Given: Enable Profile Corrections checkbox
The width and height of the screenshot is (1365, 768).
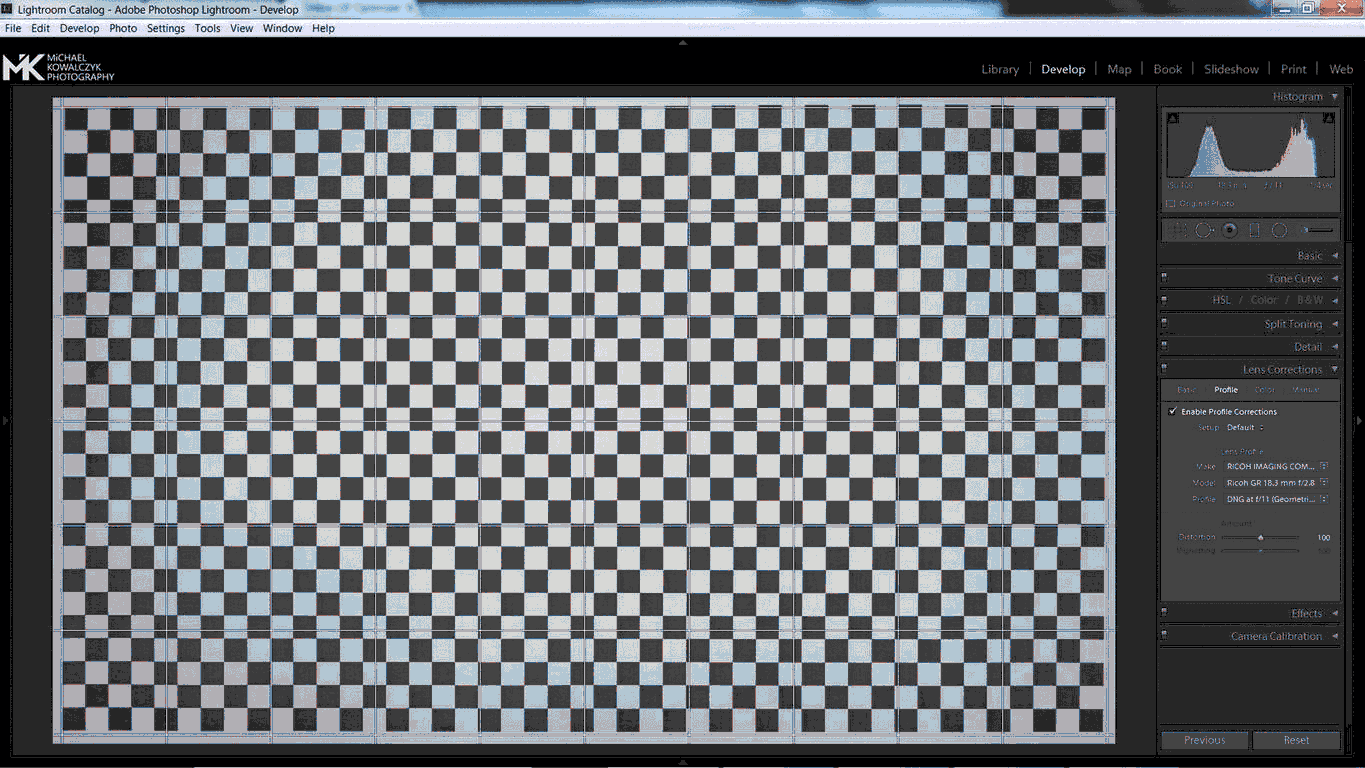Looking at the screenshot, I should [1173, 411].
